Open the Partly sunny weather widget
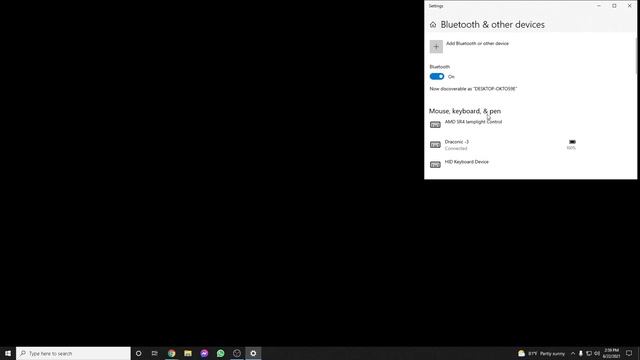This screenshot has height=360, width=640. click(542, 353)
